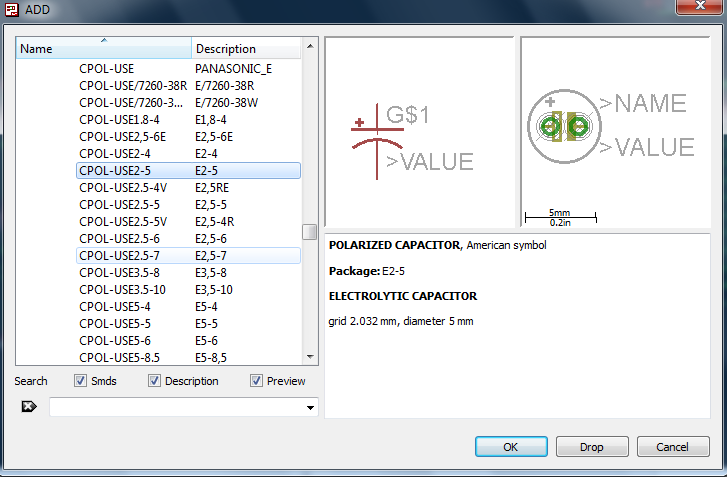Screen dimensions: 727x477
Task: Select the CPOL-USE row
Action: point(188,69)
